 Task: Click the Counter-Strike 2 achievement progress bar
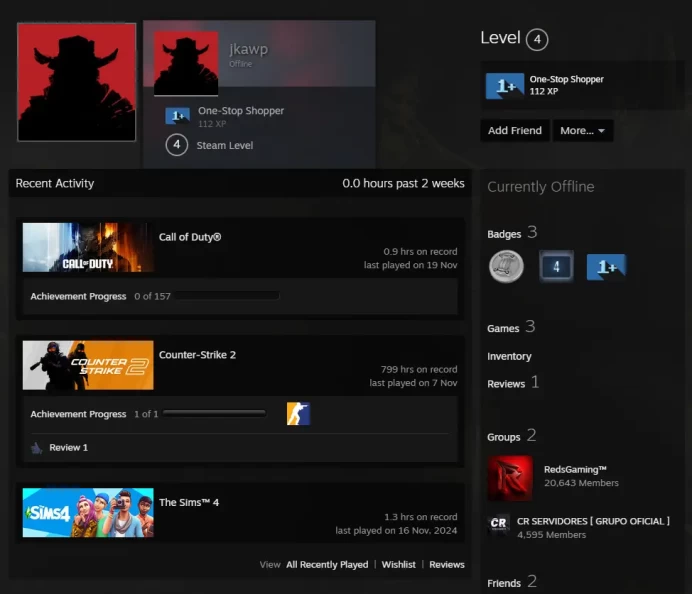[x=214, y=414]
